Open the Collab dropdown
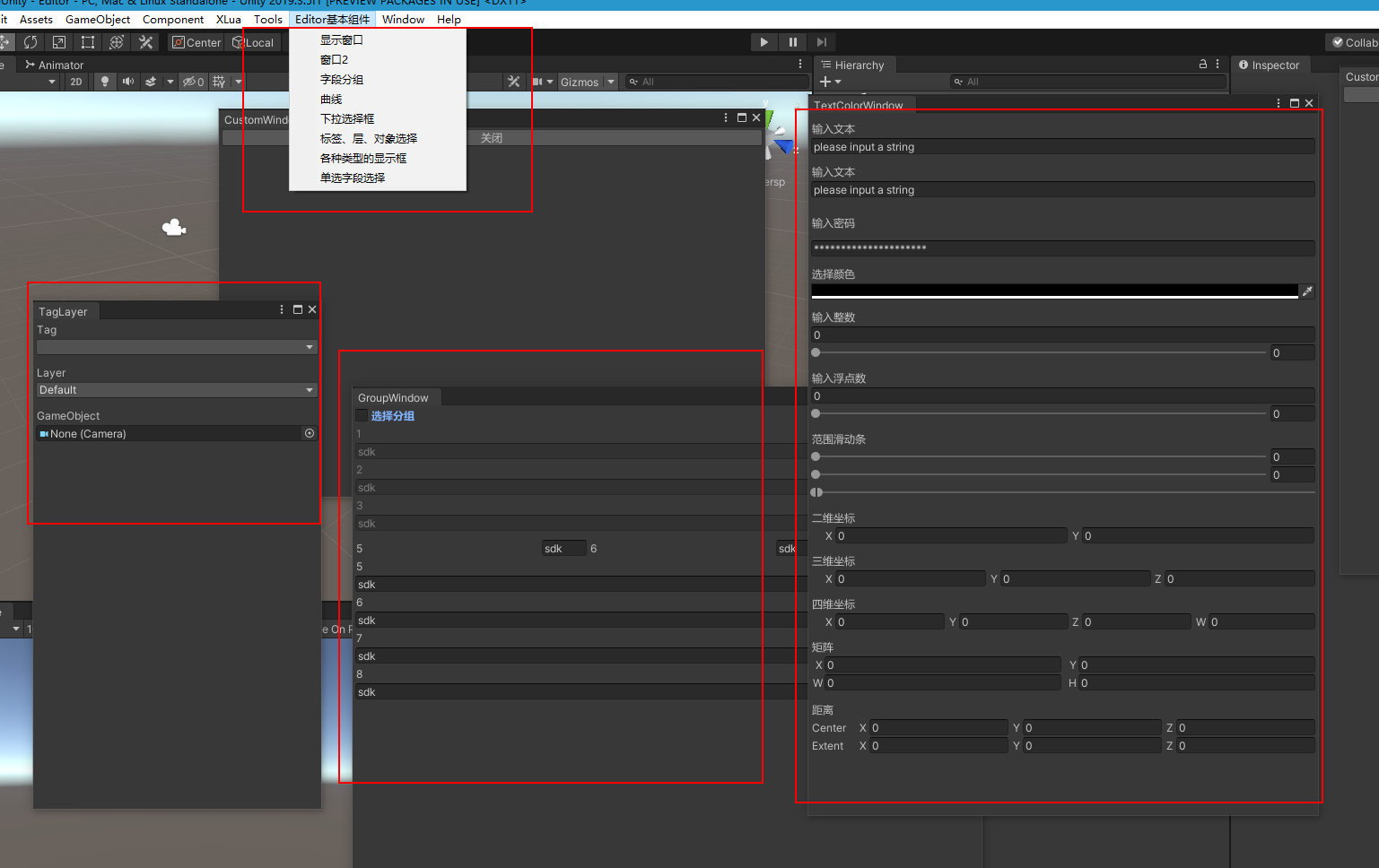Viewport: 1379px width, 868px height. [x=1354, y=42]
